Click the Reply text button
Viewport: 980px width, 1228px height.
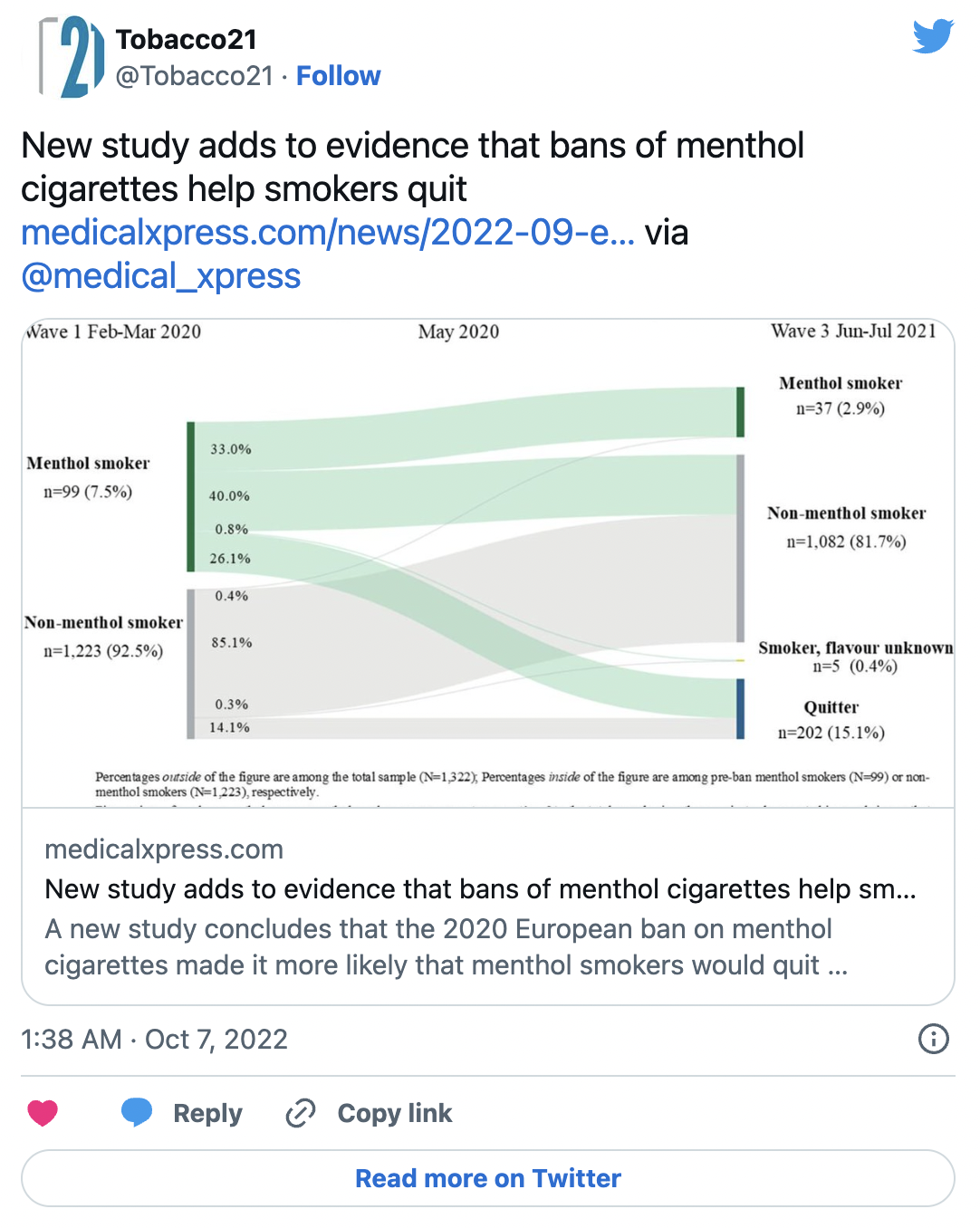(x=207, y=1113)
